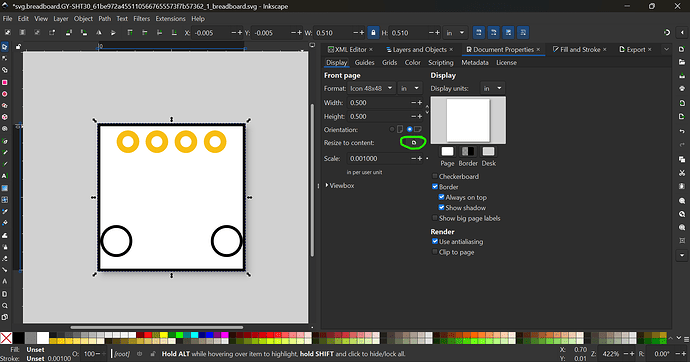The width and height of the screenshot is (690, 362).
Task: Click the Page background color swatch
Action: [x=448, y=151]
